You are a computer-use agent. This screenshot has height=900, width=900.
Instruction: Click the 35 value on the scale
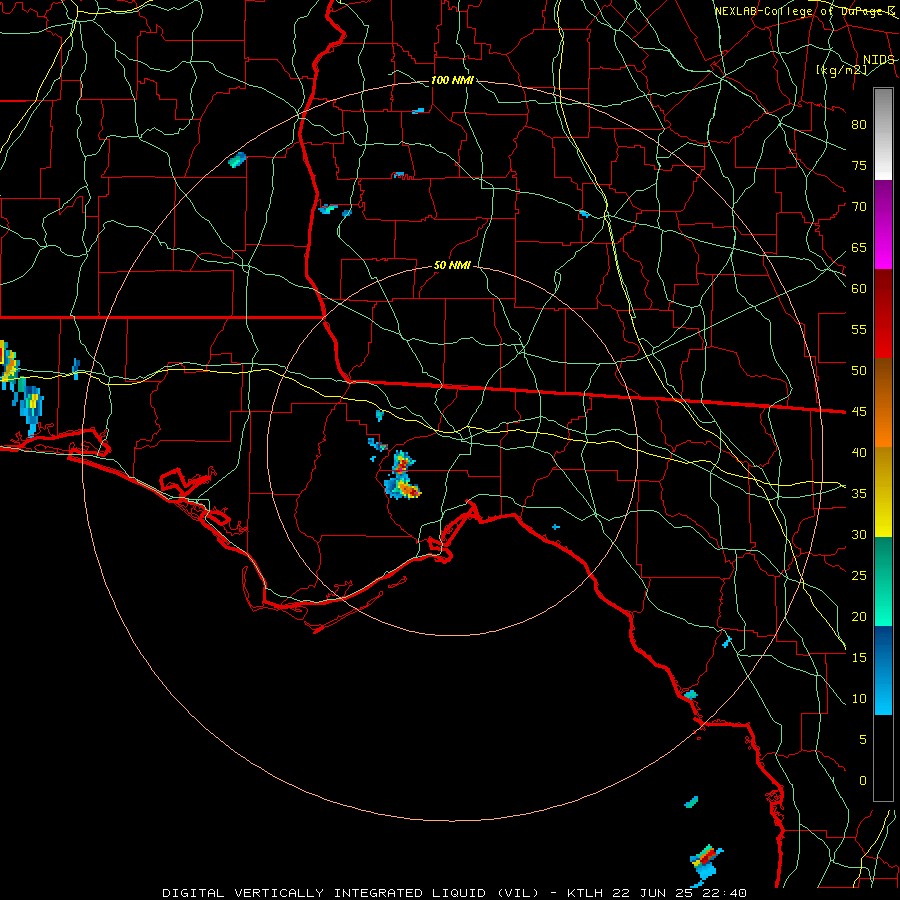(x=859, y=494)
